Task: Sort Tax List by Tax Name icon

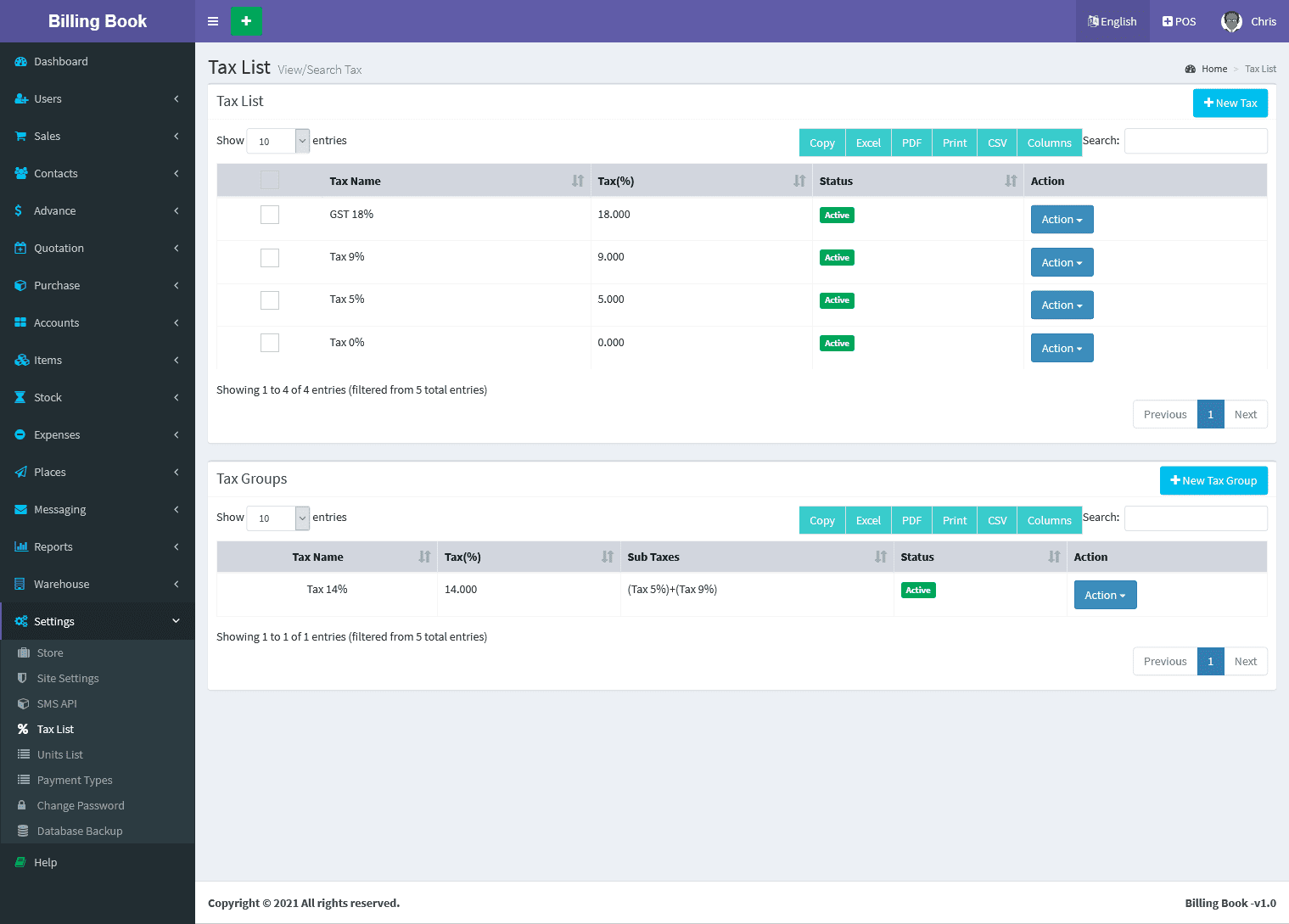Action: pos(577,181)
